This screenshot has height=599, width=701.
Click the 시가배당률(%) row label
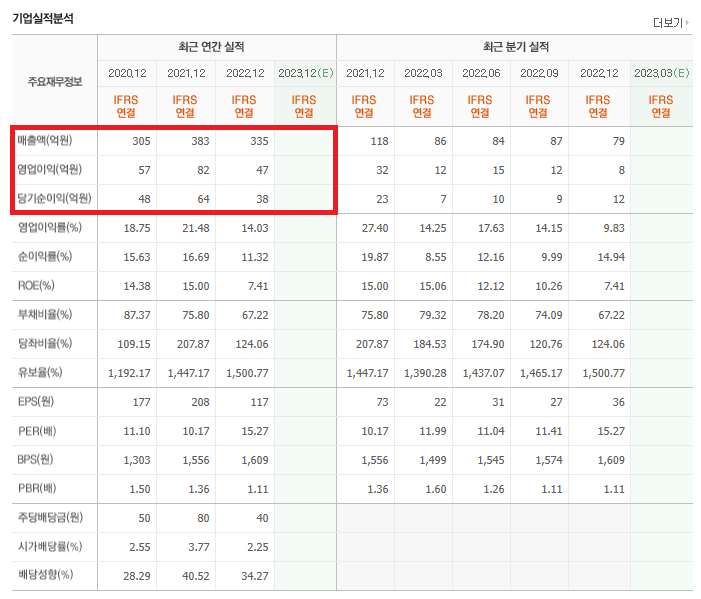[50, 546]
